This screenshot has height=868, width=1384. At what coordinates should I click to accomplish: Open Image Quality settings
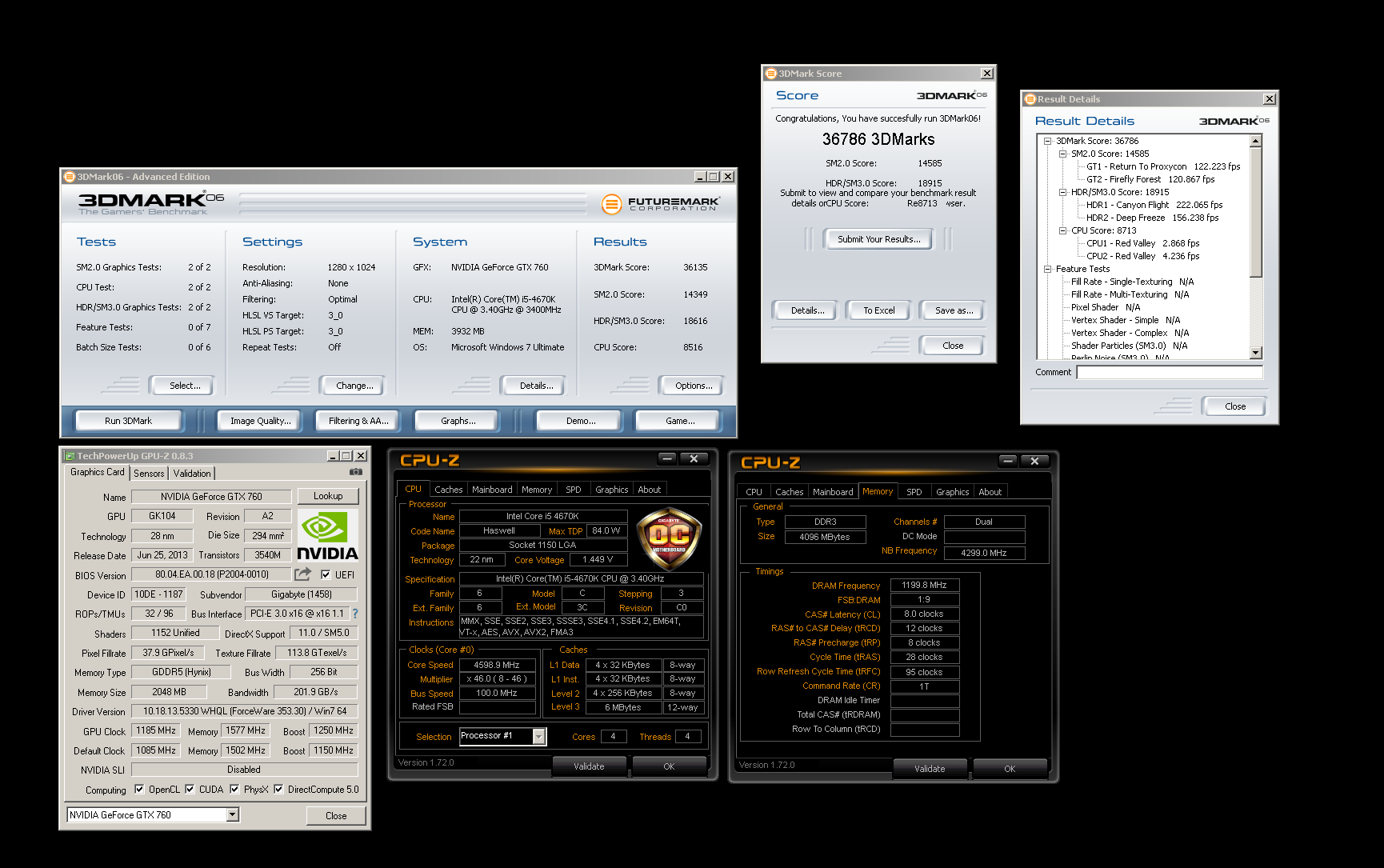coord(260,421)
